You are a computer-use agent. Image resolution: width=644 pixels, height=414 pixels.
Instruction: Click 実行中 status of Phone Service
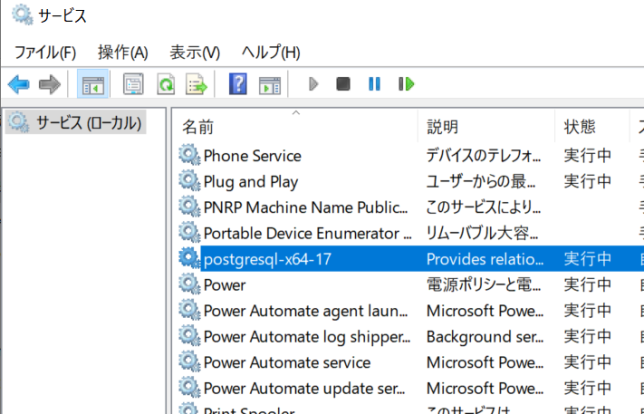tap(588, 156)
